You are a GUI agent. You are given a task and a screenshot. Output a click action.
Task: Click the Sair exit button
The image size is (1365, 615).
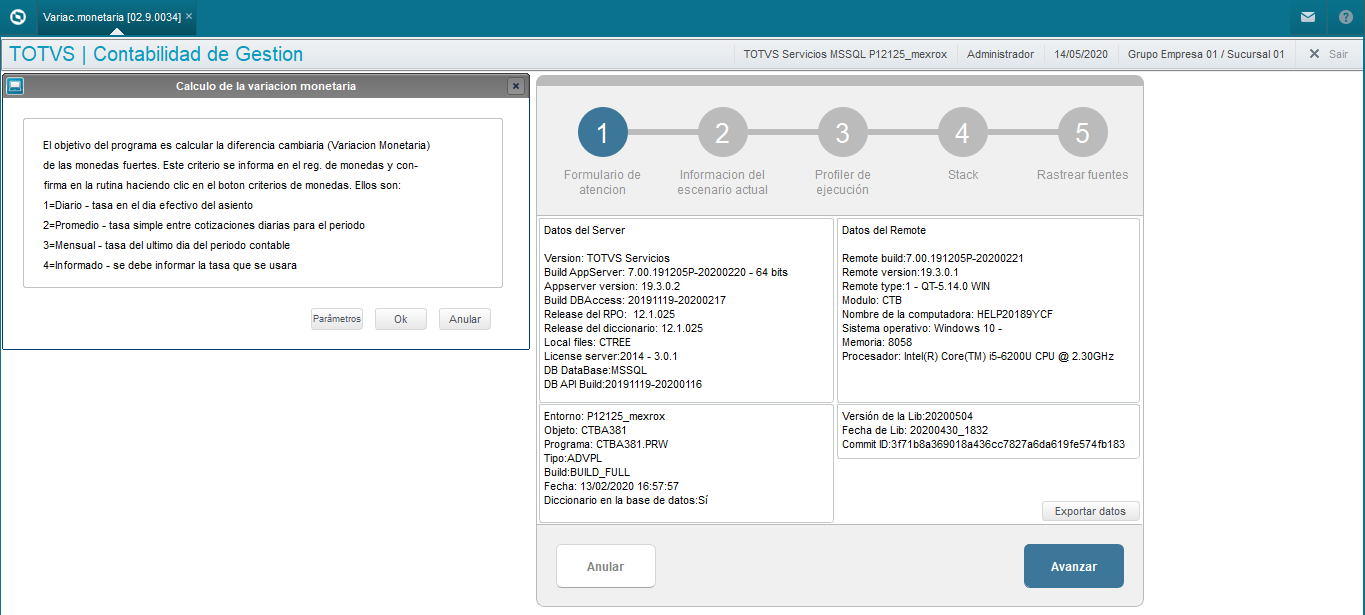point(1328,54)
